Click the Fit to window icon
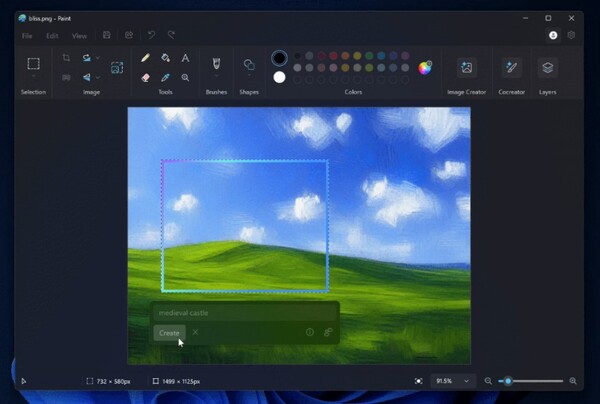Screen dimensions: 600x404 point(419,381)
